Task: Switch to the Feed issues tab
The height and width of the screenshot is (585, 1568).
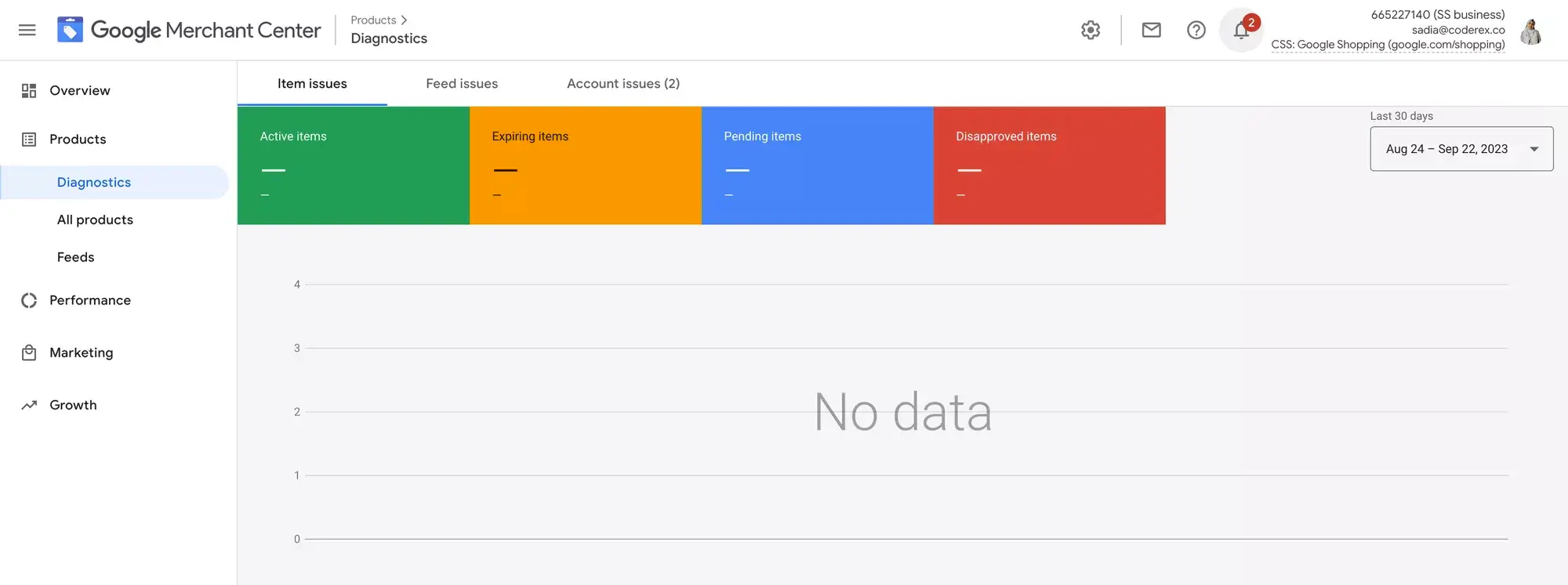Action: click(462, 84)
